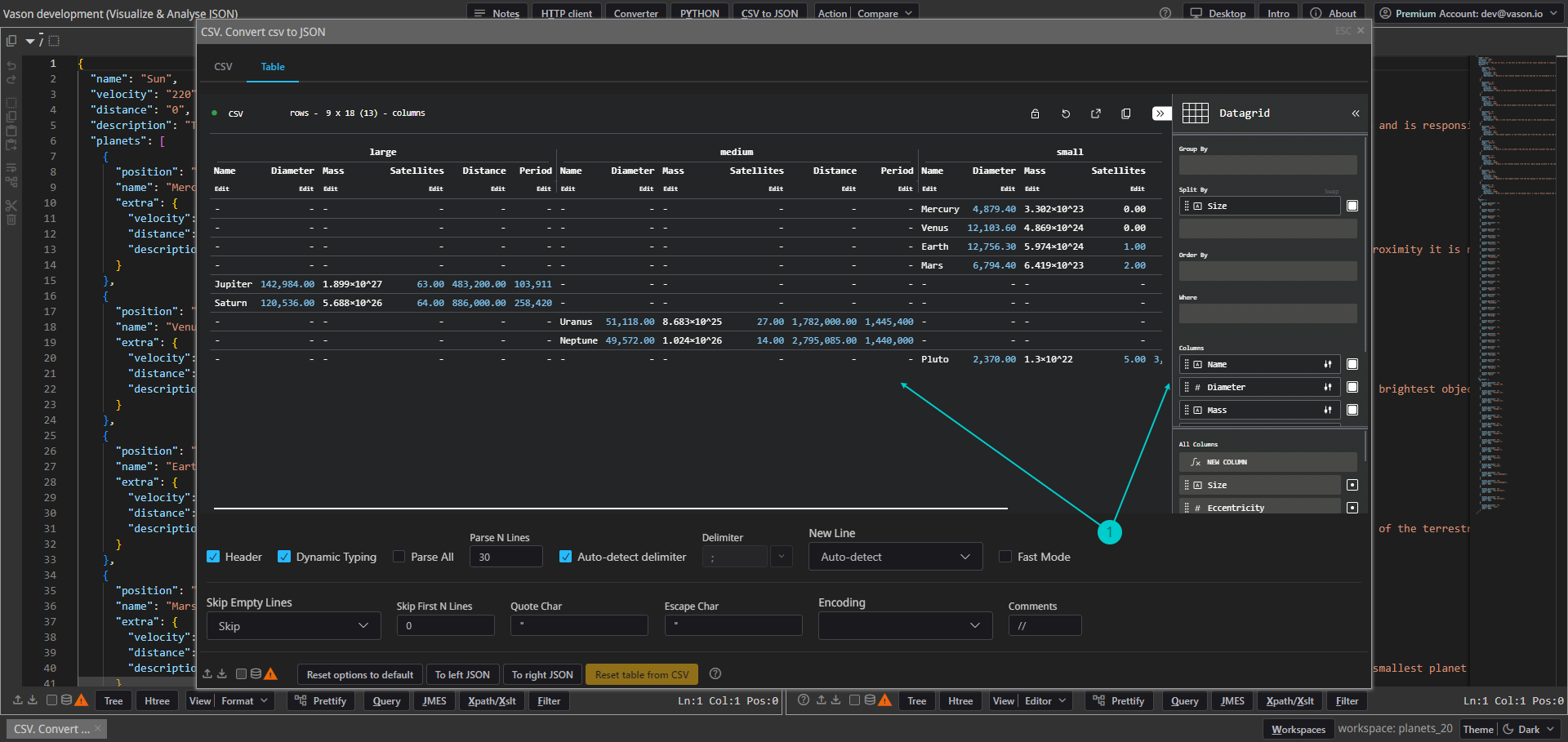This screenshot has height=742, width=1568.
Task: Open the CSV to JSON menu
Action: pyautogui.click(x=770, y=13)
